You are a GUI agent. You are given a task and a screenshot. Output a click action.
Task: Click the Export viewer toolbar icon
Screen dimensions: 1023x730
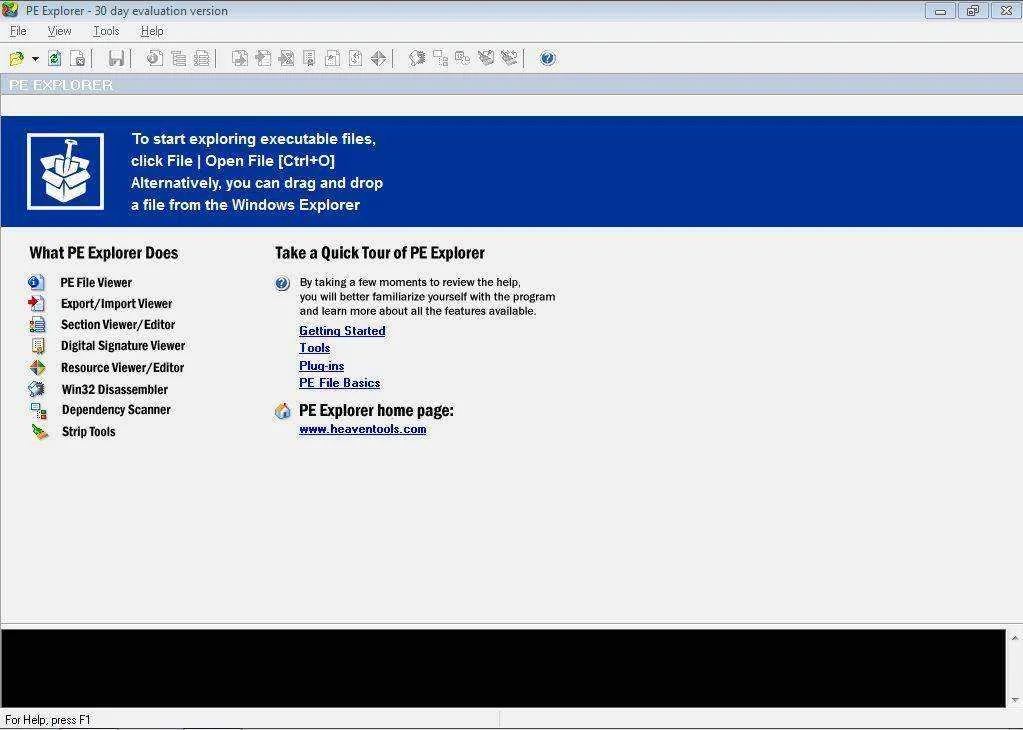[240, 59]
